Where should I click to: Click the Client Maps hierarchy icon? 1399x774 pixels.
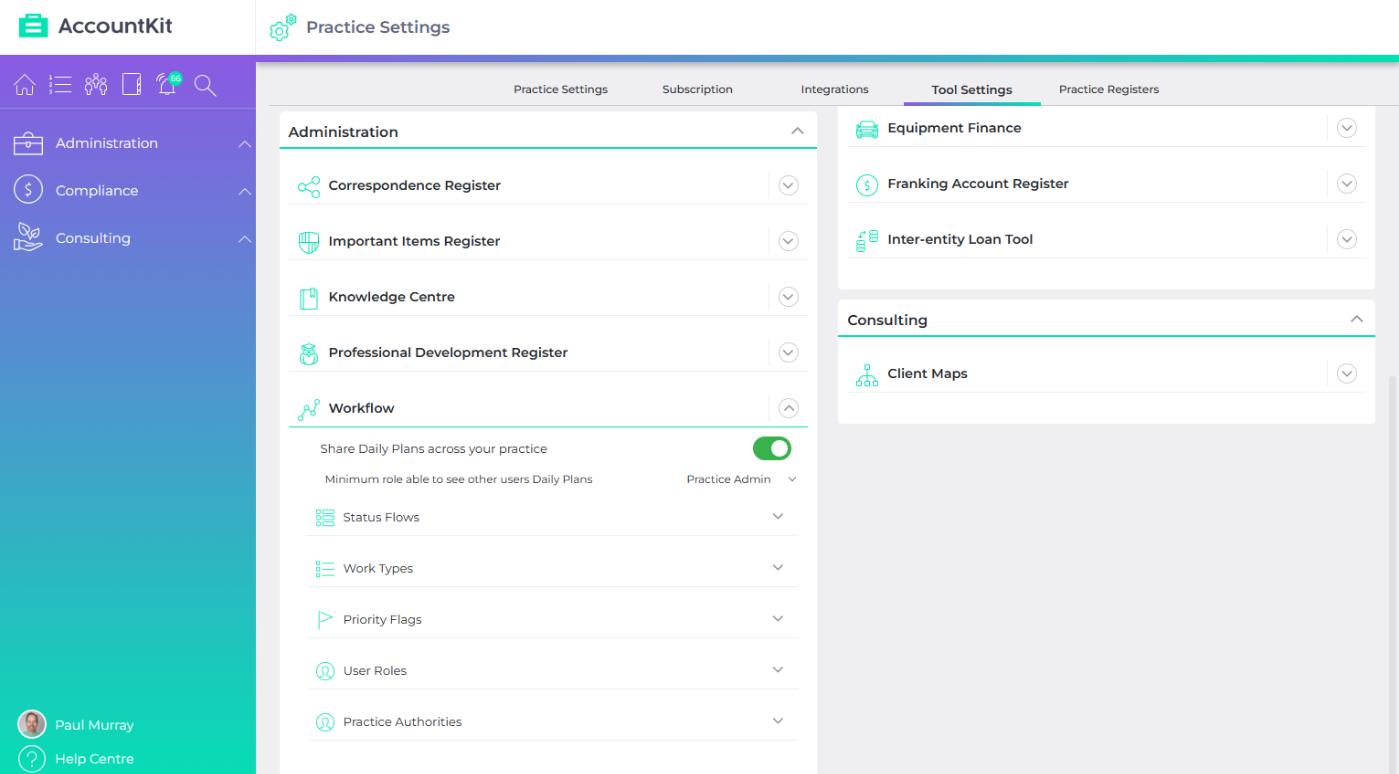tap(866, 374)
